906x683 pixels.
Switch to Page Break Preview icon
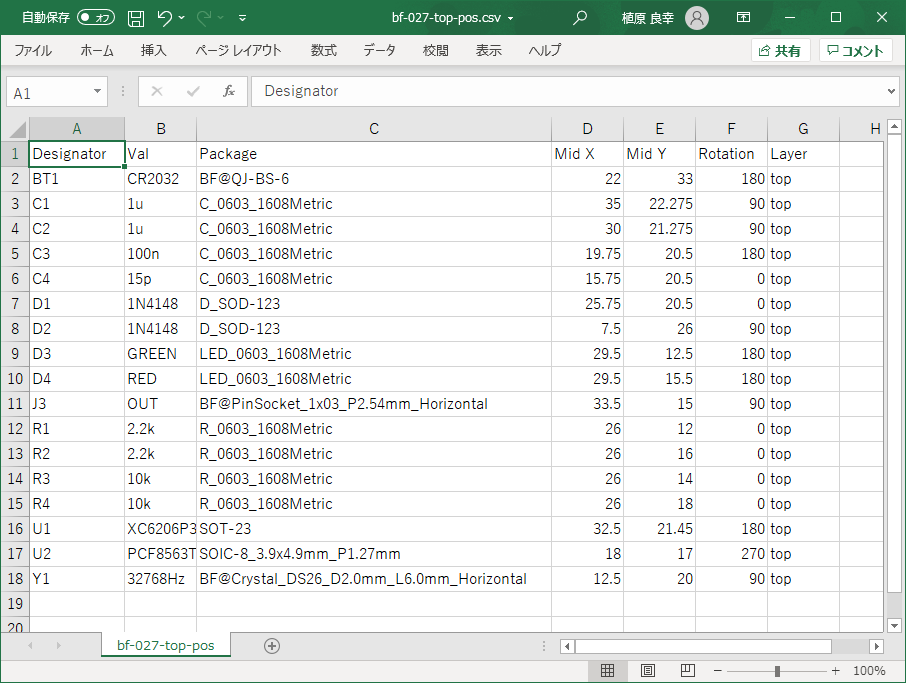click(x=688, y=670)
